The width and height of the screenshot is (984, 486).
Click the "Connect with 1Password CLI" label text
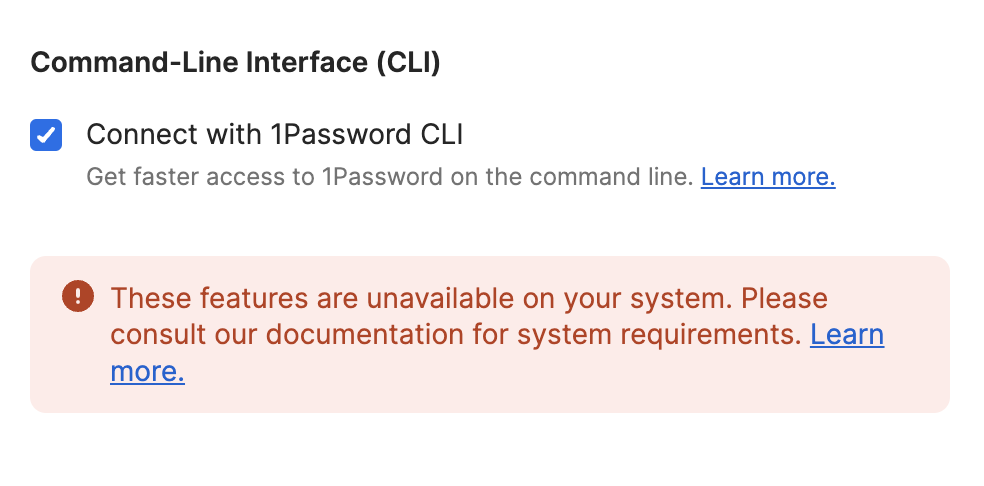[x=274, y=134]
